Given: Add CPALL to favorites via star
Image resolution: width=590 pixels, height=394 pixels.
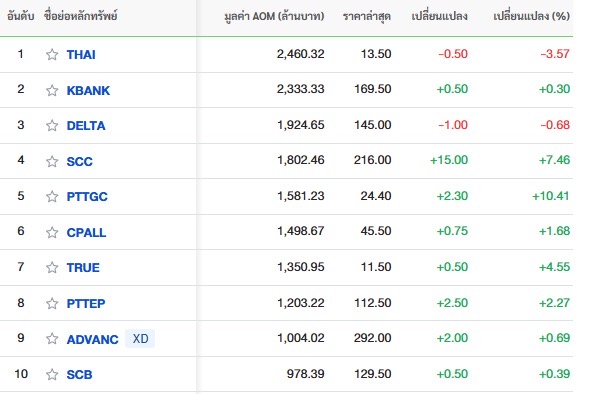Looking at the screenshot, I should click(x=52, y=232).
